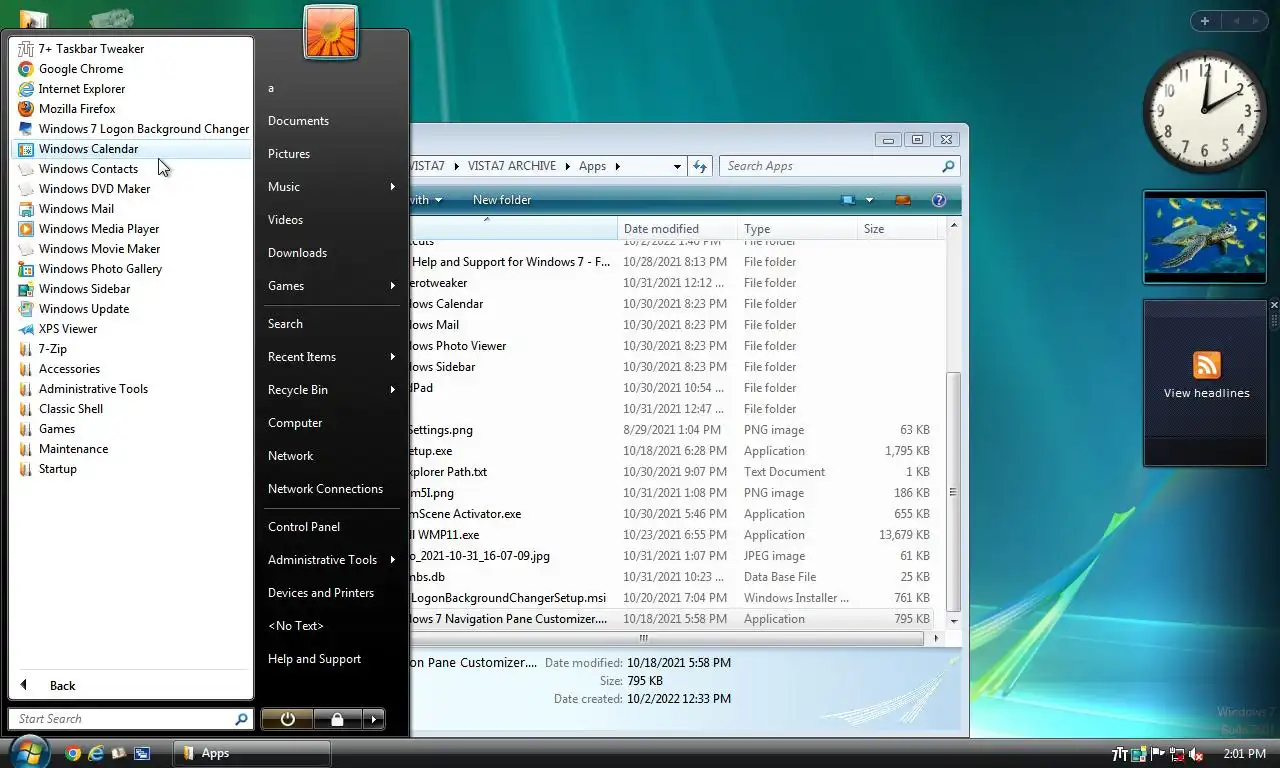
Task: Click New folder in Explorer toolbar
Action: [502, 200]
